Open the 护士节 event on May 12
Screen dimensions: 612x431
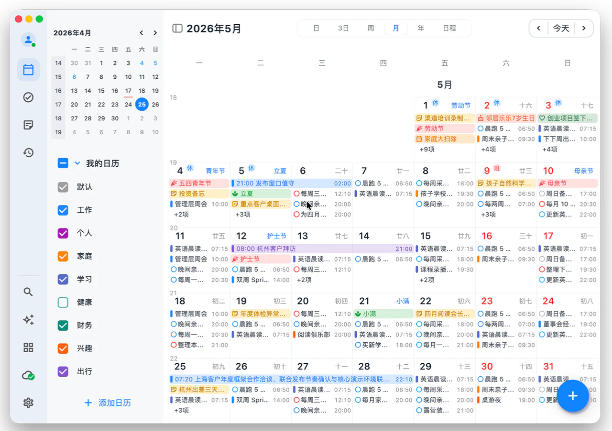261,259
